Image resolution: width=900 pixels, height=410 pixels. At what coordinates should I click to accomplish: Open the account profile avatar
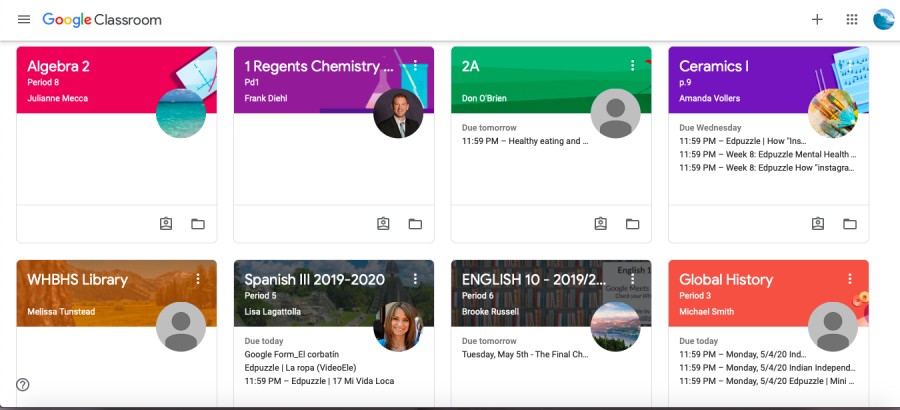(883, 20)
